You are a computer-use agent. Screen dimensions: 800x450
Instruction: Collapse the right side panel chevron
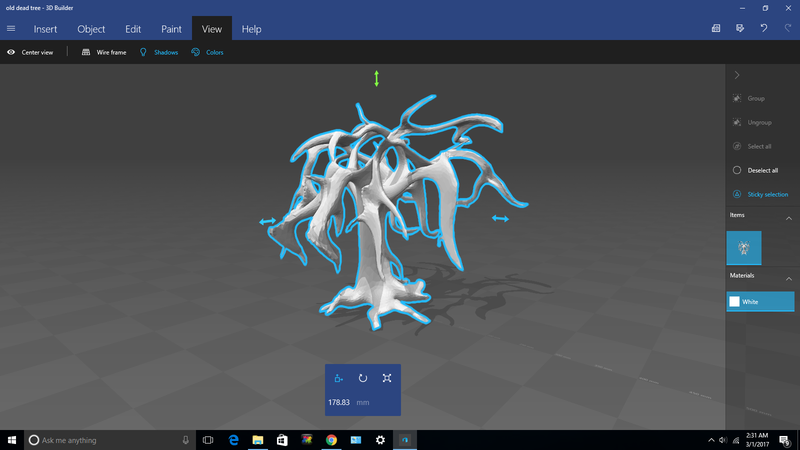tap(737, 75)
